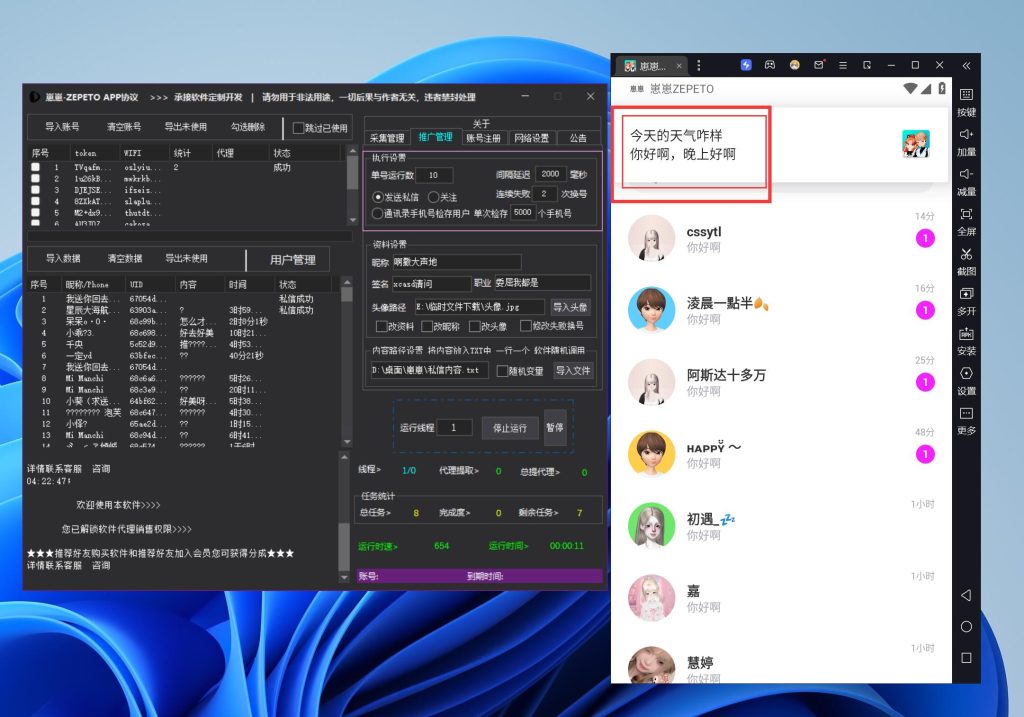Switch to the 采集管理 tab
The width and height of the screenshot is (1024, 717).
pyautogui.click(x=386, y=138)
